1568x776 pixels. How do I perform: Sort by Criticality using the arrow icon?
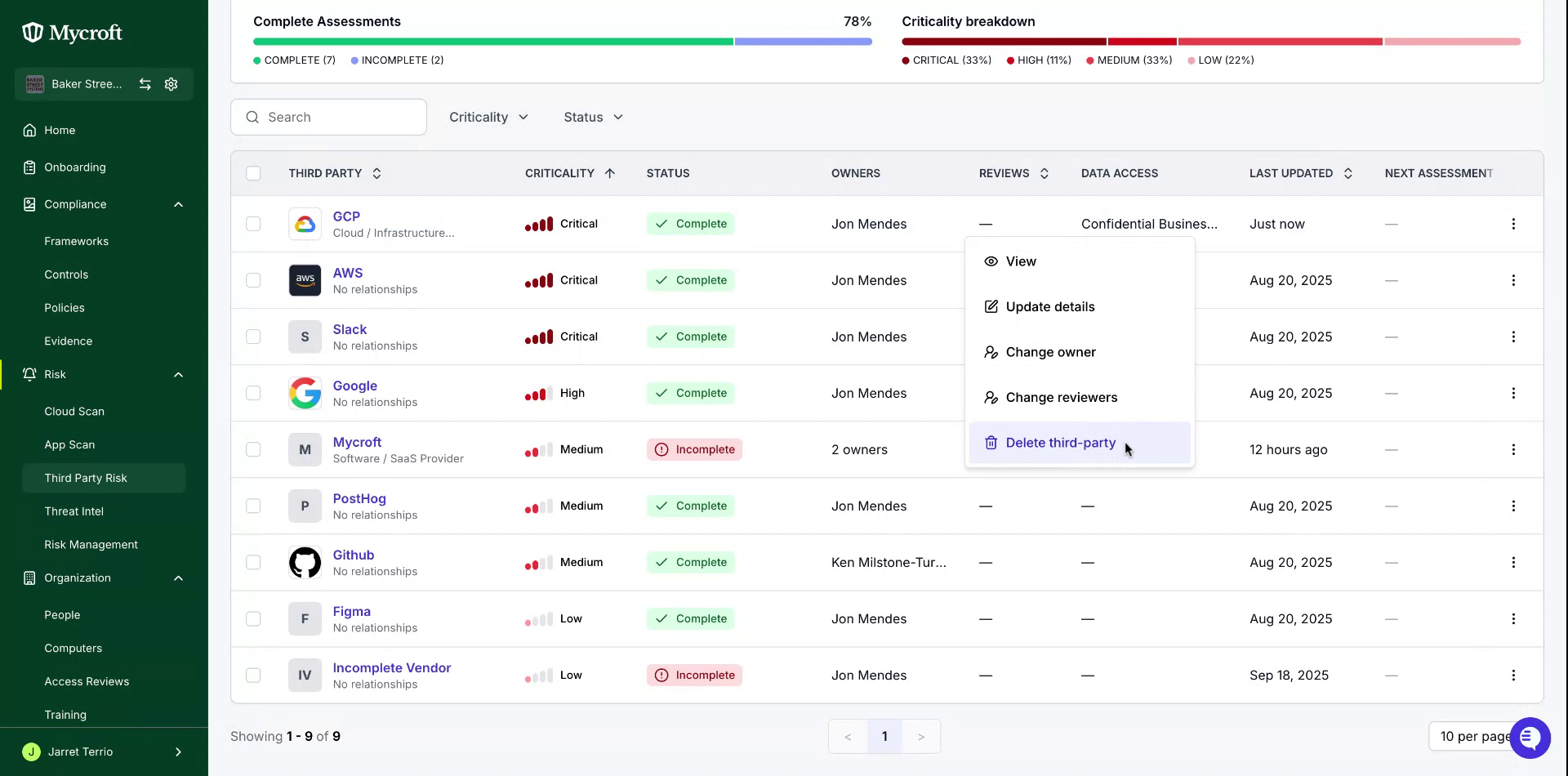click(609, 173)
